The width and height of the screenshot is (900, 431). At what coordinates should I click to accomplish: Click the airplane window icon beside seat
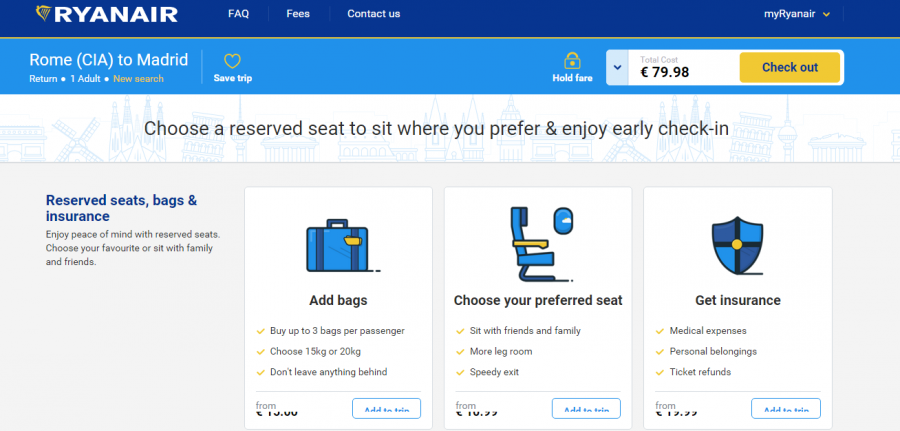coord(562,220)
